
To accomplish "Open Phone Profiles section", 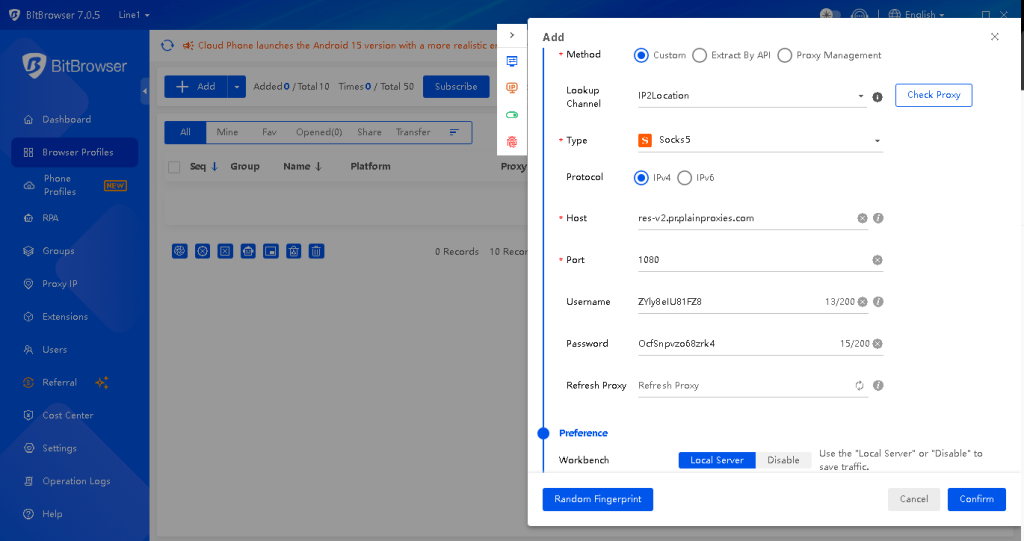I will (59, 185).
